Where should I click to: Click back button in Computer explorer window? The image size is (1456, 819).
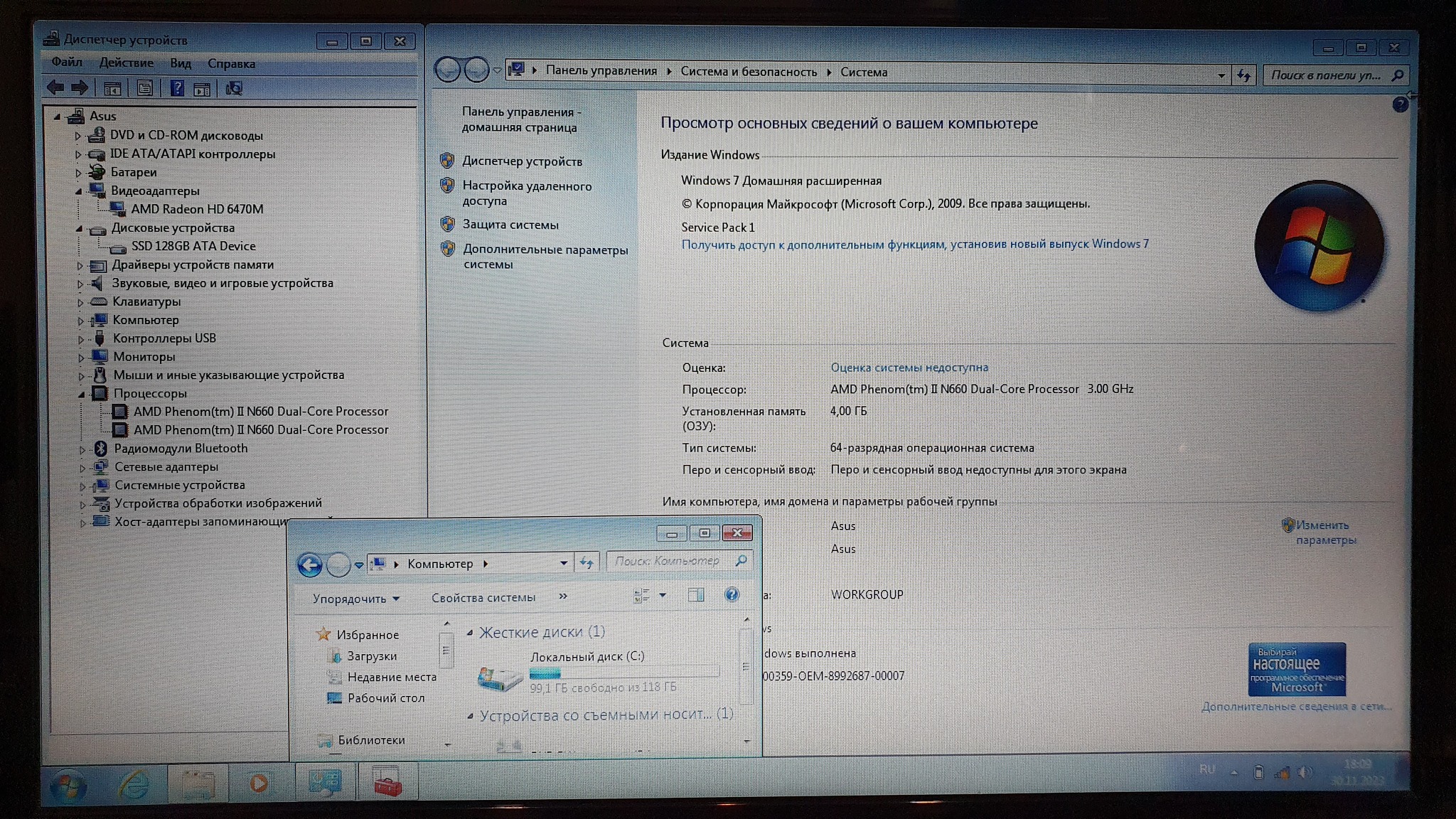[309, 565]
